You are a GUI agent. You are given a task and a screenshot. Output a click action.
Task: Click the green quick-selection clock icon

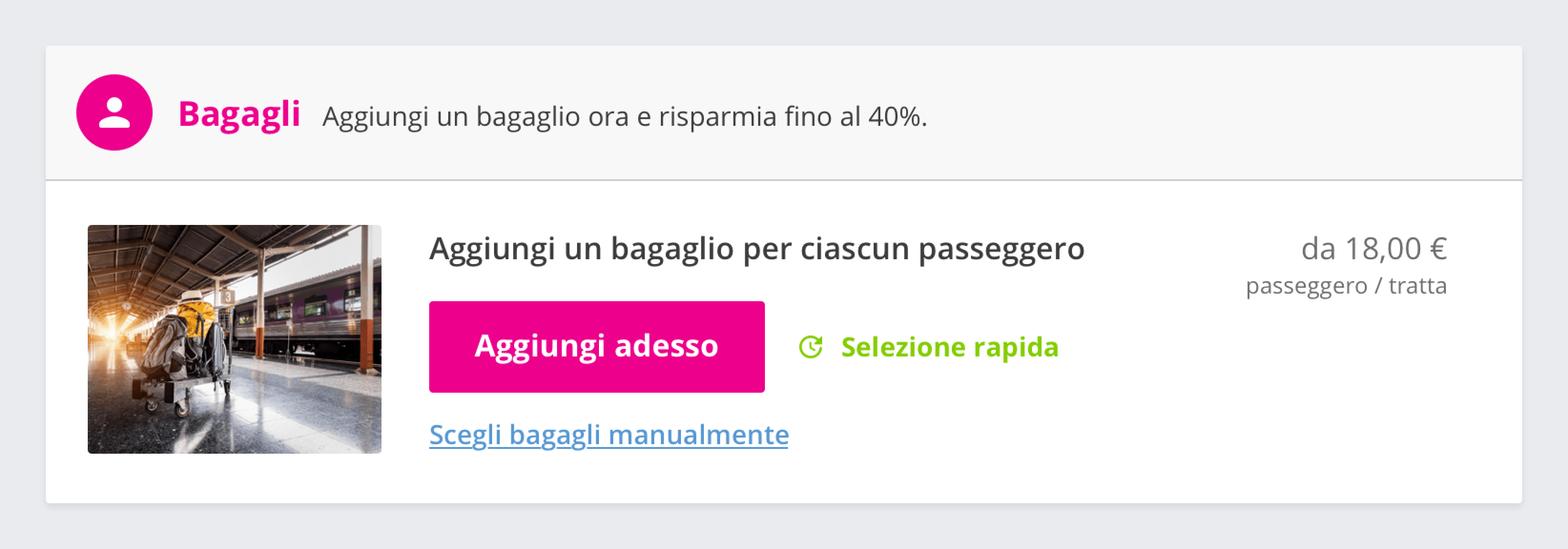[810, 347]
